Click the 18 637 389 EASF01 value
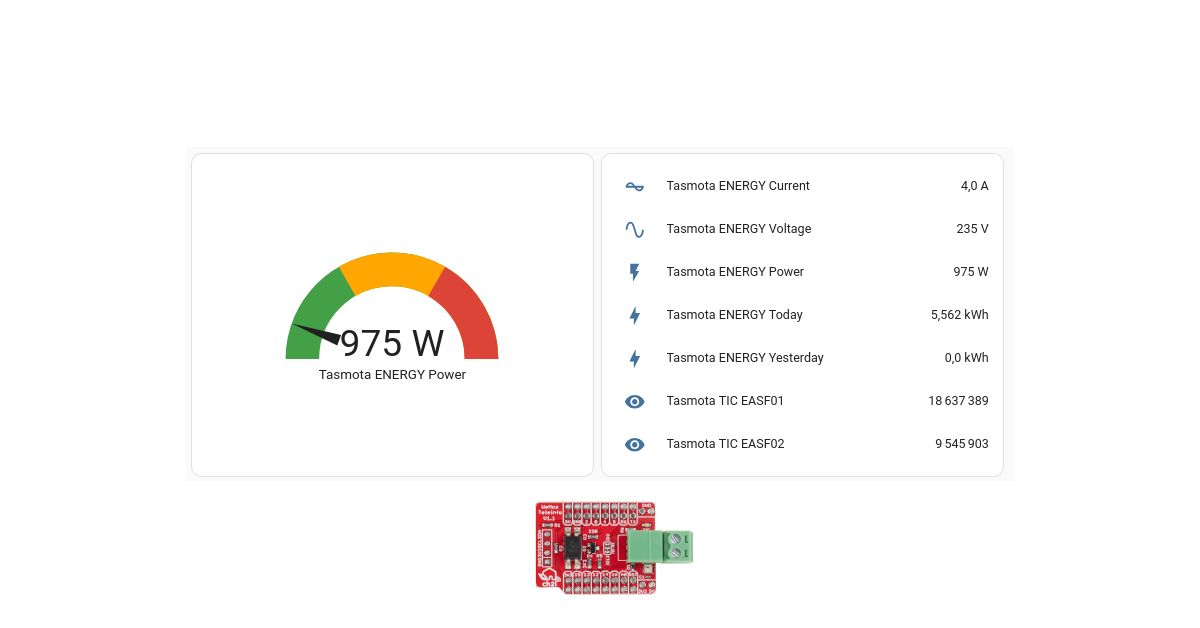The image size is (1200, 628). coord(958,401)
